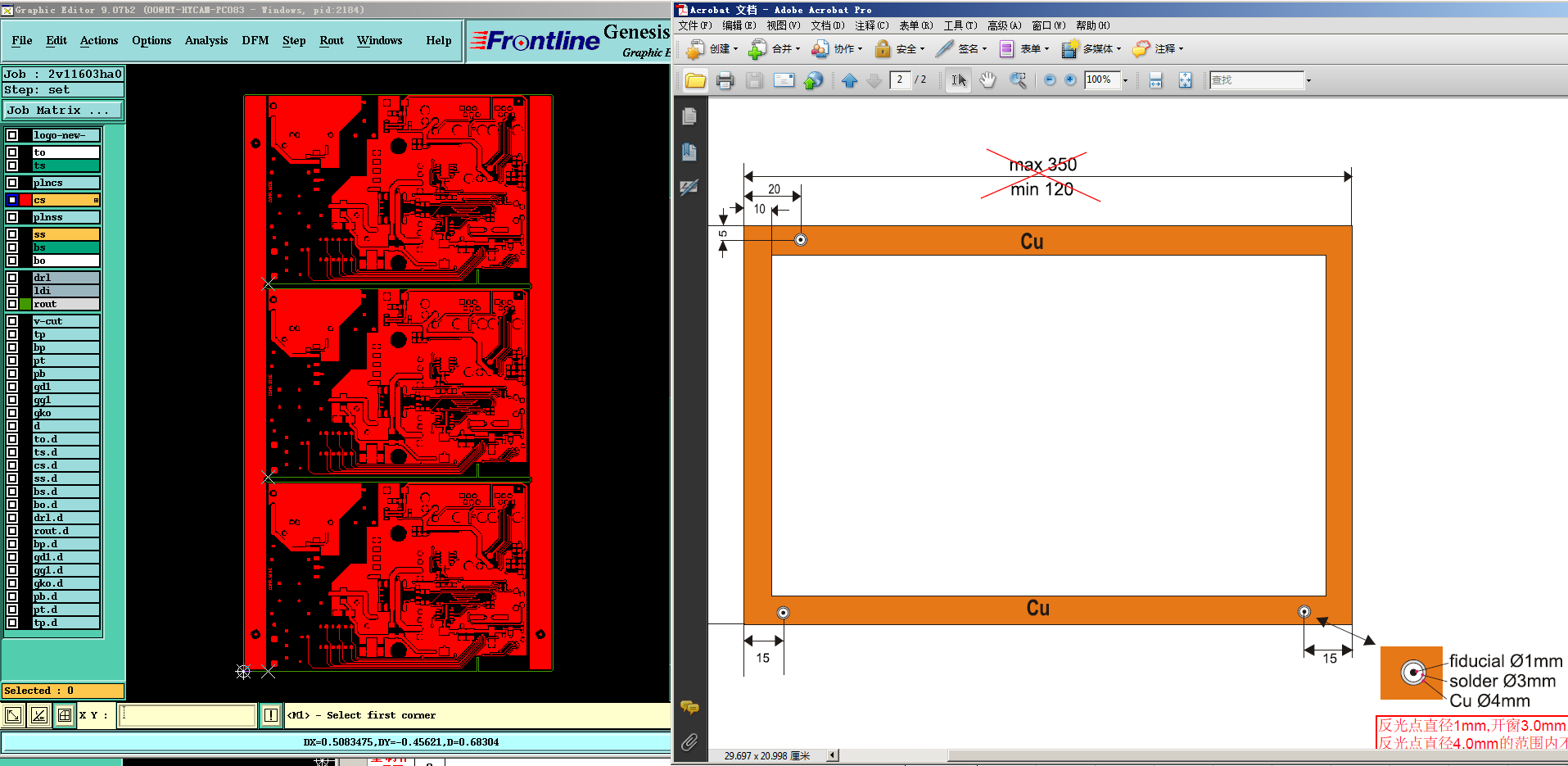Toggle the 'ts' layer checkbox
This screenshot has width=1568, height=766.
pos(12,165)
